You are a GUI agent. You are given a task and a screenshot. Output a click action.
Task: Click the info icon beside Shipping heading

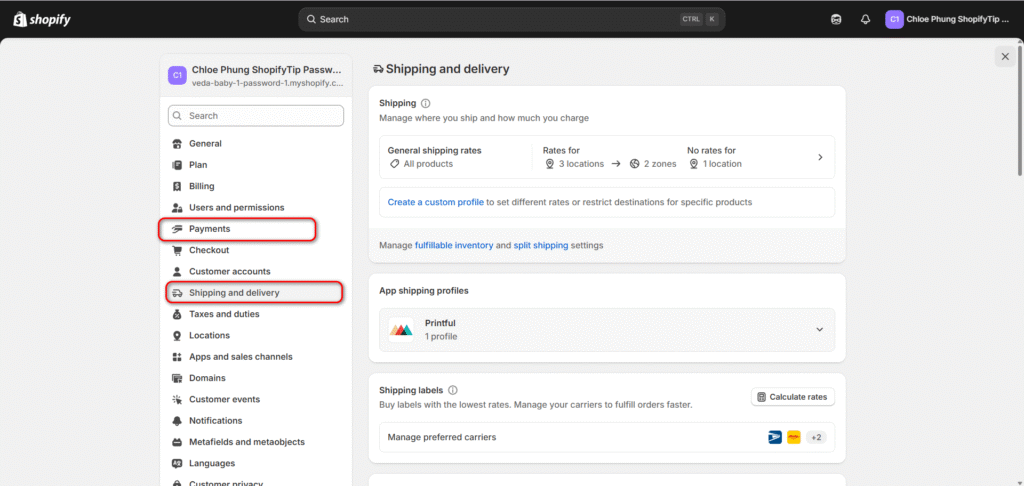coord(426,103)
